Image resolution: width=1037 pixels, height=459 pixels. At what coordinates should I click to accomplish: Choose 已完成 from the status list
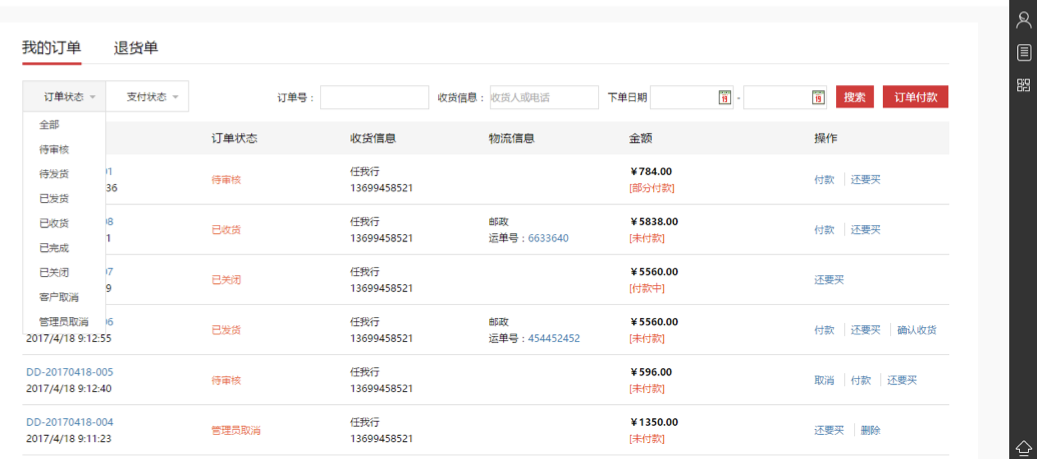[54, 248]
